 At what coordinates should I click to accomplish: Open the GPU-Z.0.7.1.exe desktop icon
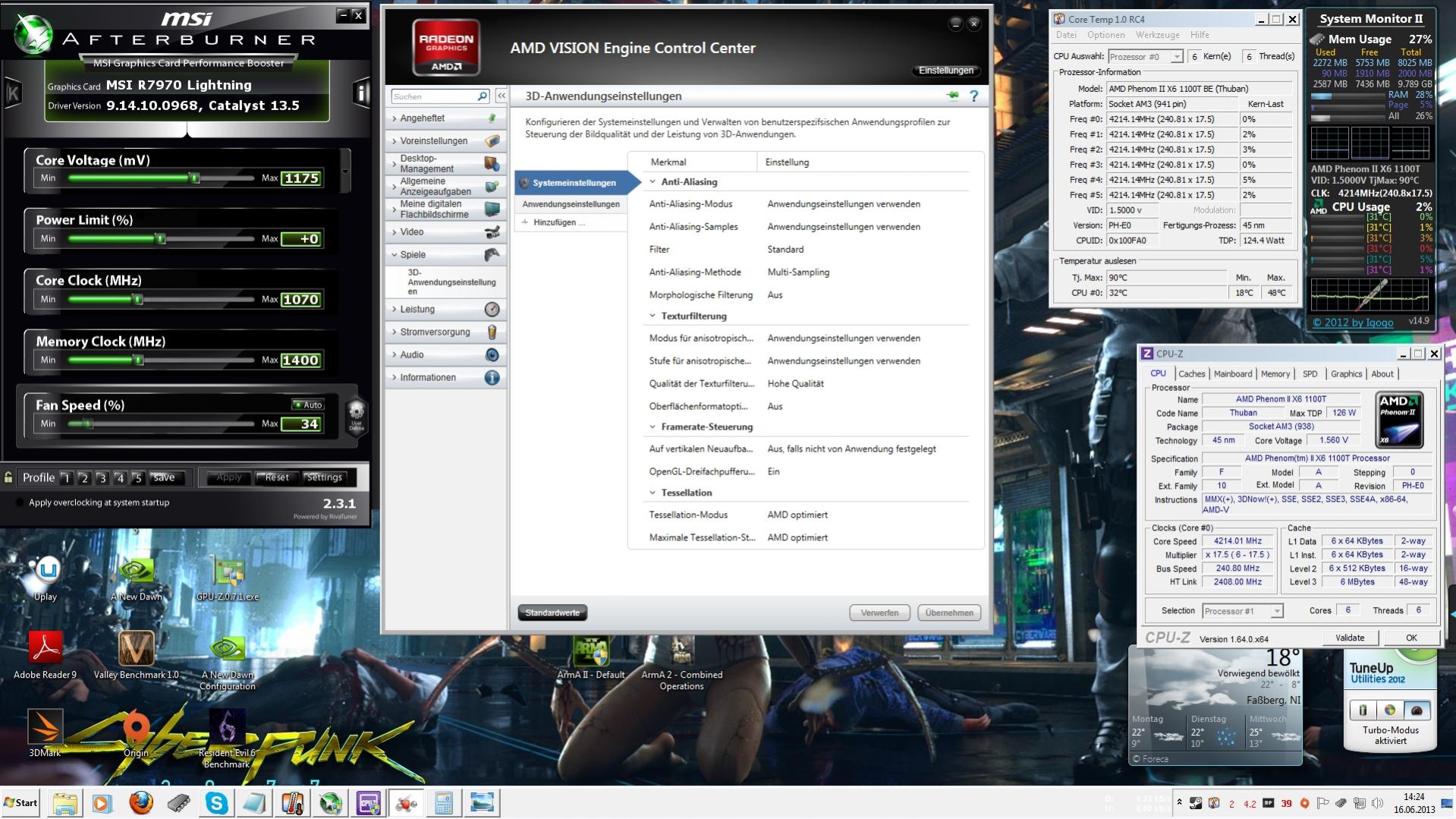tap(228, 579)
